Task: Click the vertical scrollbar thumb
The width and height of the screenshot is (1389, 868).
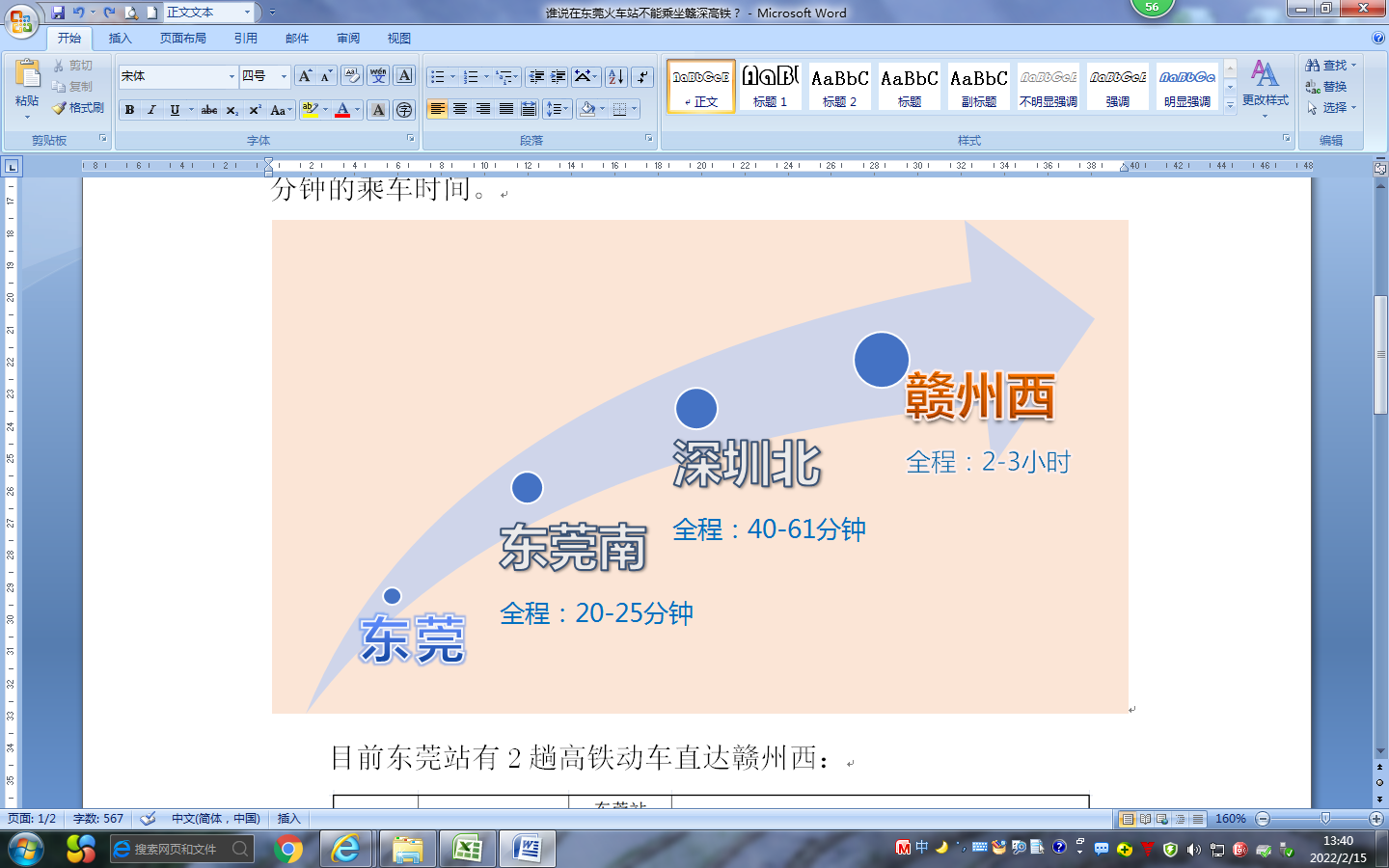Action: tap(1380, 356)
